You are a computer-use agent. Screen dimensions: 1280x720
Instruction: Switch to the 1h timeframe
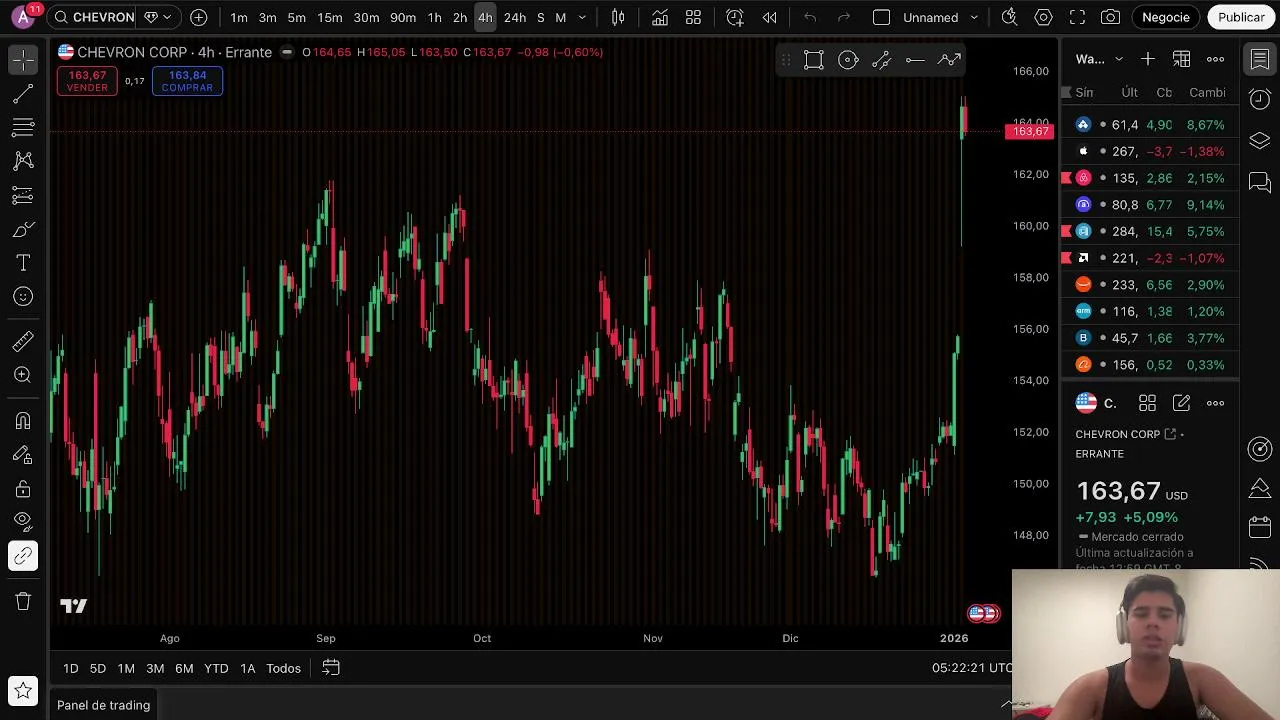pyautogui.click(x=434, y=17)
